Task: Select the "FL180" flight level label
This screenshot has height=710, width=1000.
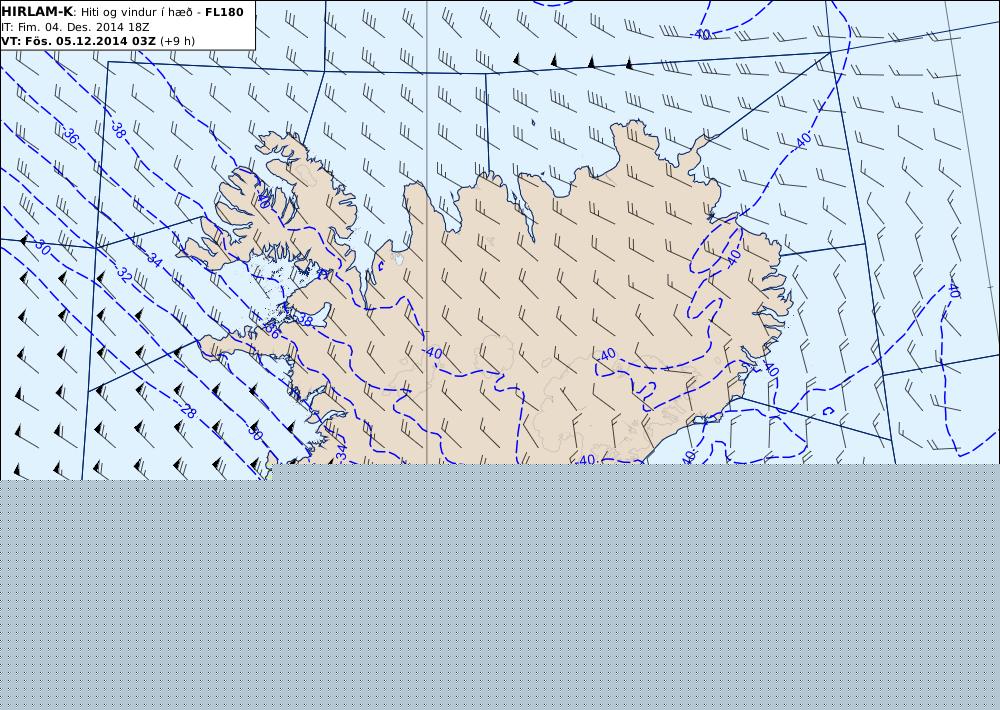Action: click(x=224, y=12)
